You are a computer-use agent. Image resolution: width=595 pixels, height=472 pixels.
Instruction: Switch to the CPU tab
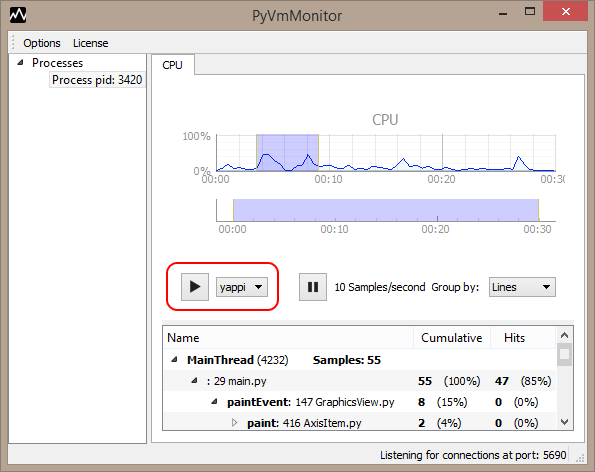(x=173, y=65)
